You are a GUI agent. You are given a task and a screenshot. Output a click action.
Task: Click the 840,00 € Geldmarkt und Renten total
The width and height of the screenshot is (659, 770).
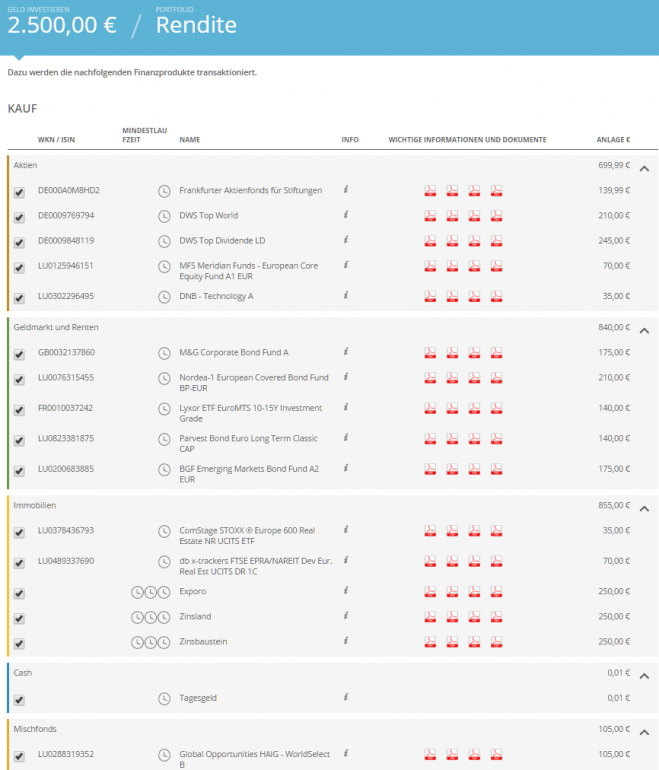point(614,327)
